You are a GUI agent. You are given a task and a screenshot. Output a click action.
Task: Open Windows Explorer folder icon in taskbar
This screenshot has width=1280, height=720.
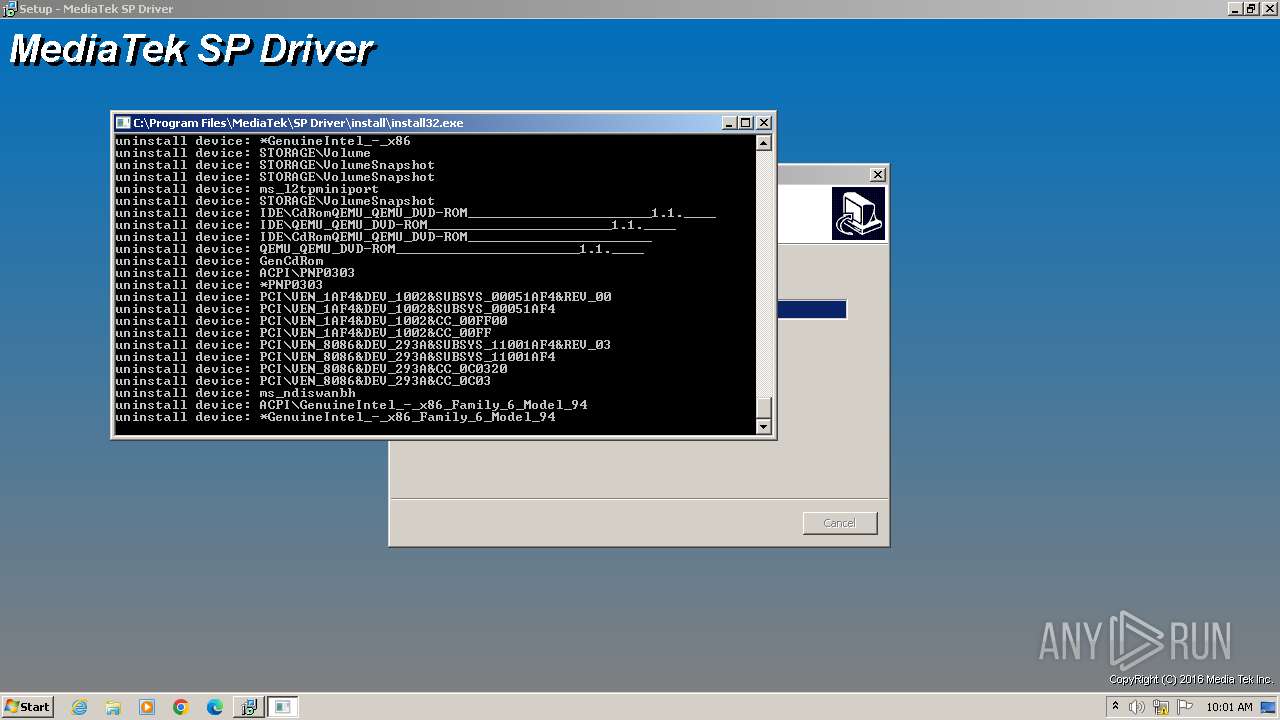point(113,707)
